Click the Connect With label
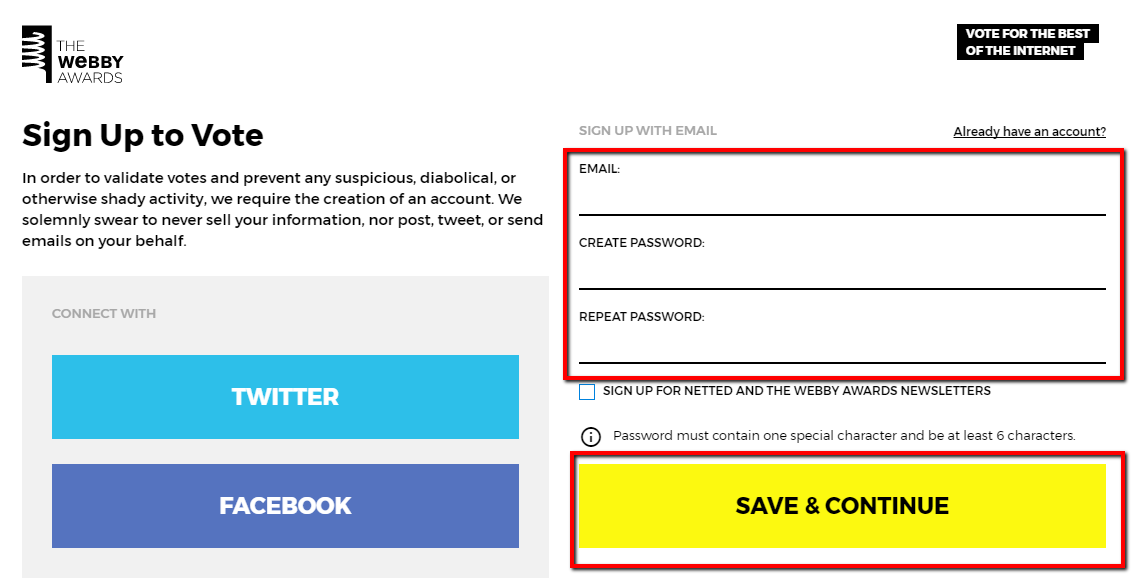 click(x=104, y=314)
